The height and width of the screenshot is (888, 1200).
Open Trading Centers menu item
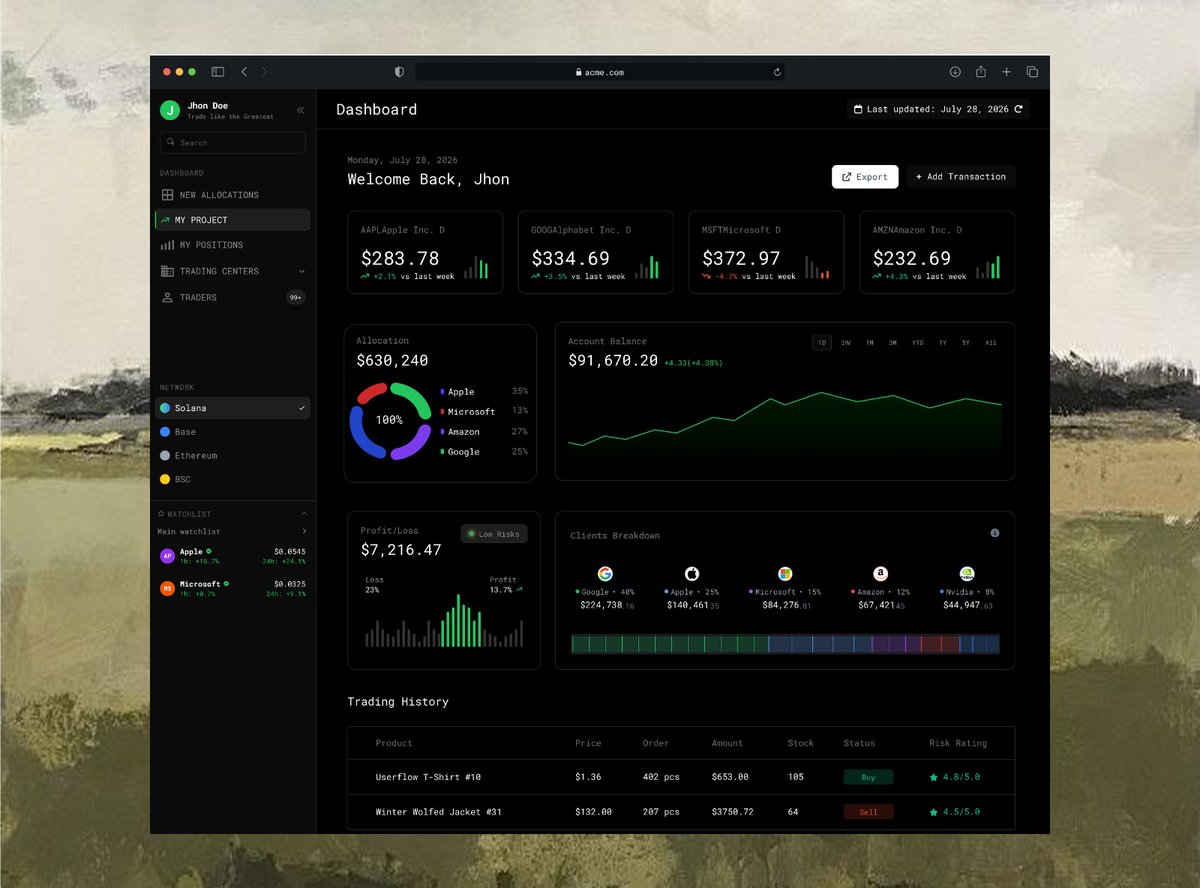click(x=233, y=271)
